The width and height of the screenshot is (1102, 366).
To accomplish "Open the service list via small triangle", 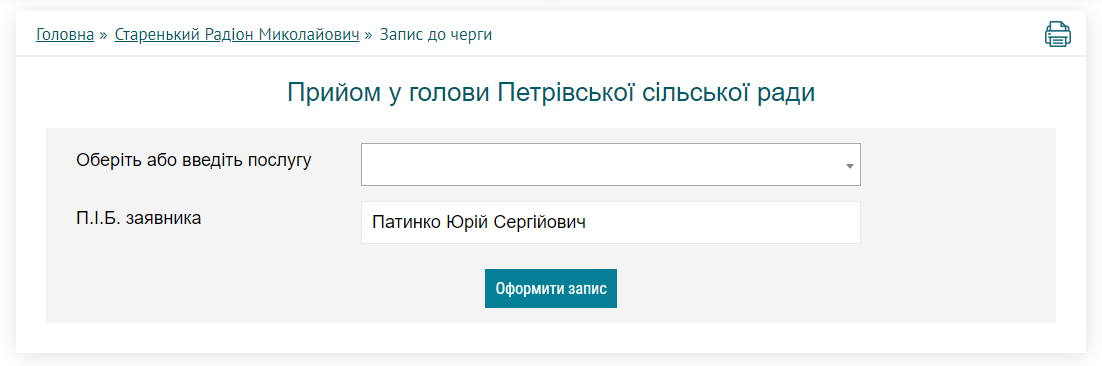I will [x=850, y=166].
